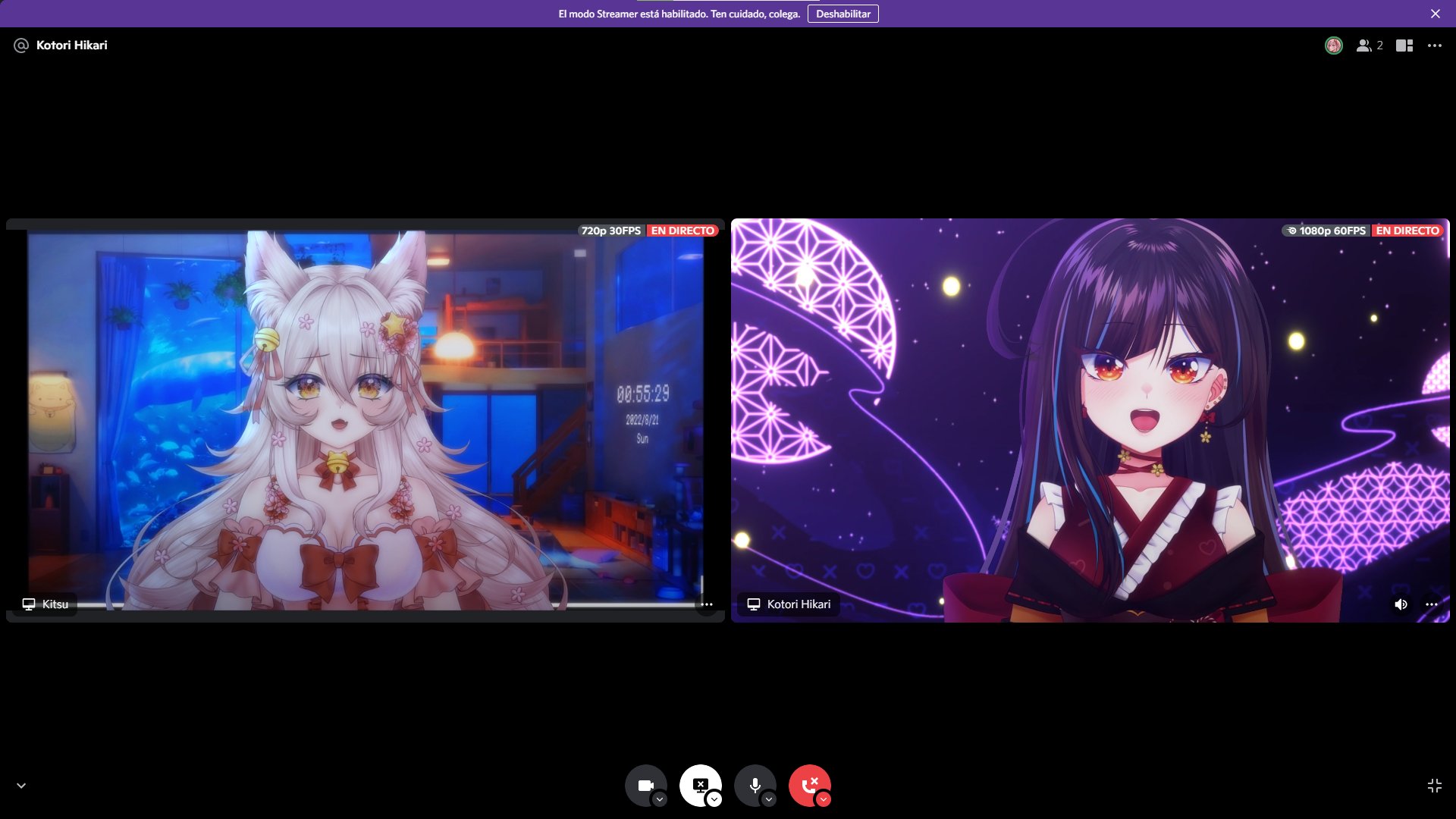The width and height of the screenshot is (1456, 819).
Task: Mute audio on Kotori Hikari's stream
Action: 1401,604
